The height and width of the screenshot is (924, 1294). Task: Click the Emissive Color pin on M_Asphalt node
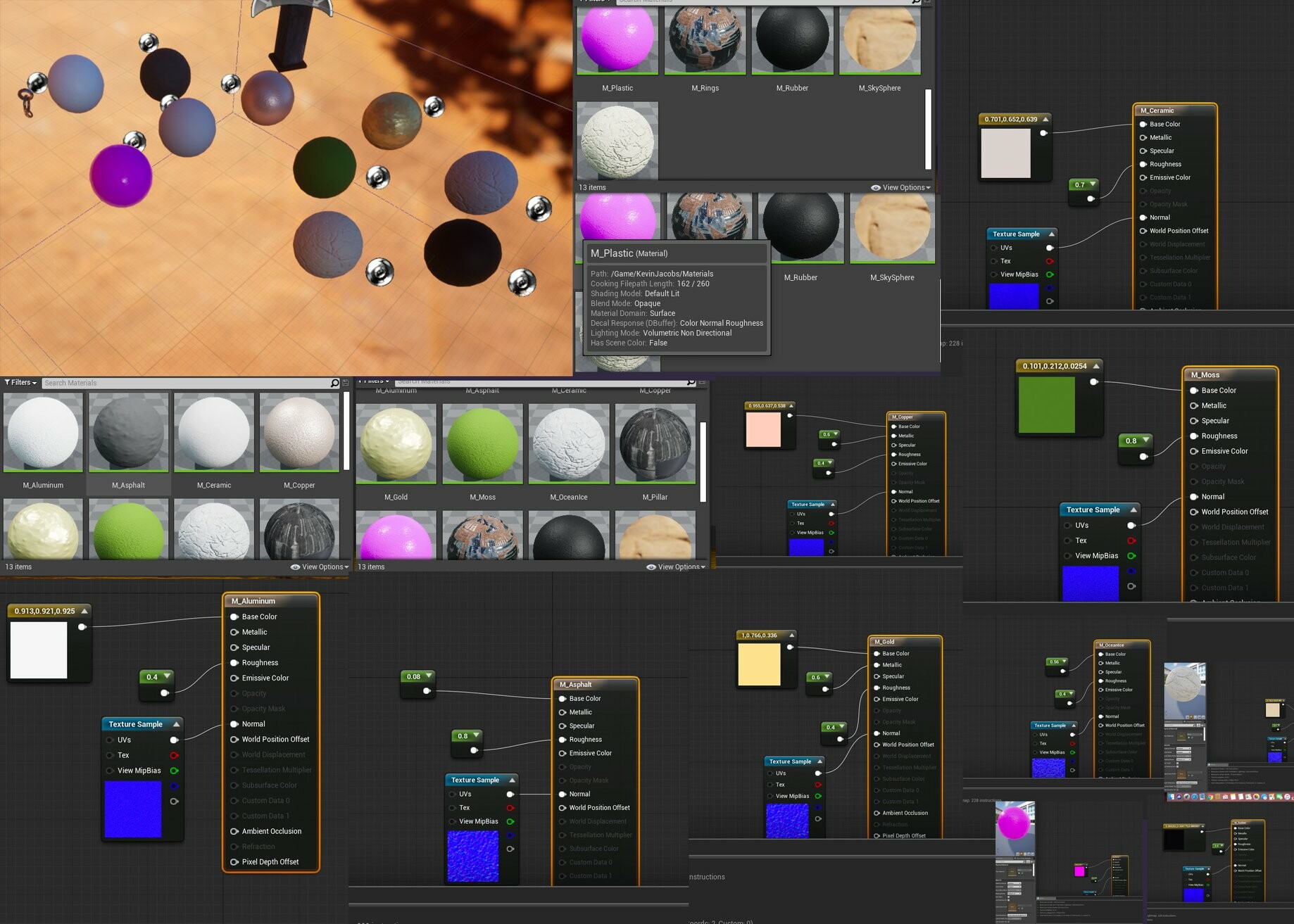pos(561,753)
